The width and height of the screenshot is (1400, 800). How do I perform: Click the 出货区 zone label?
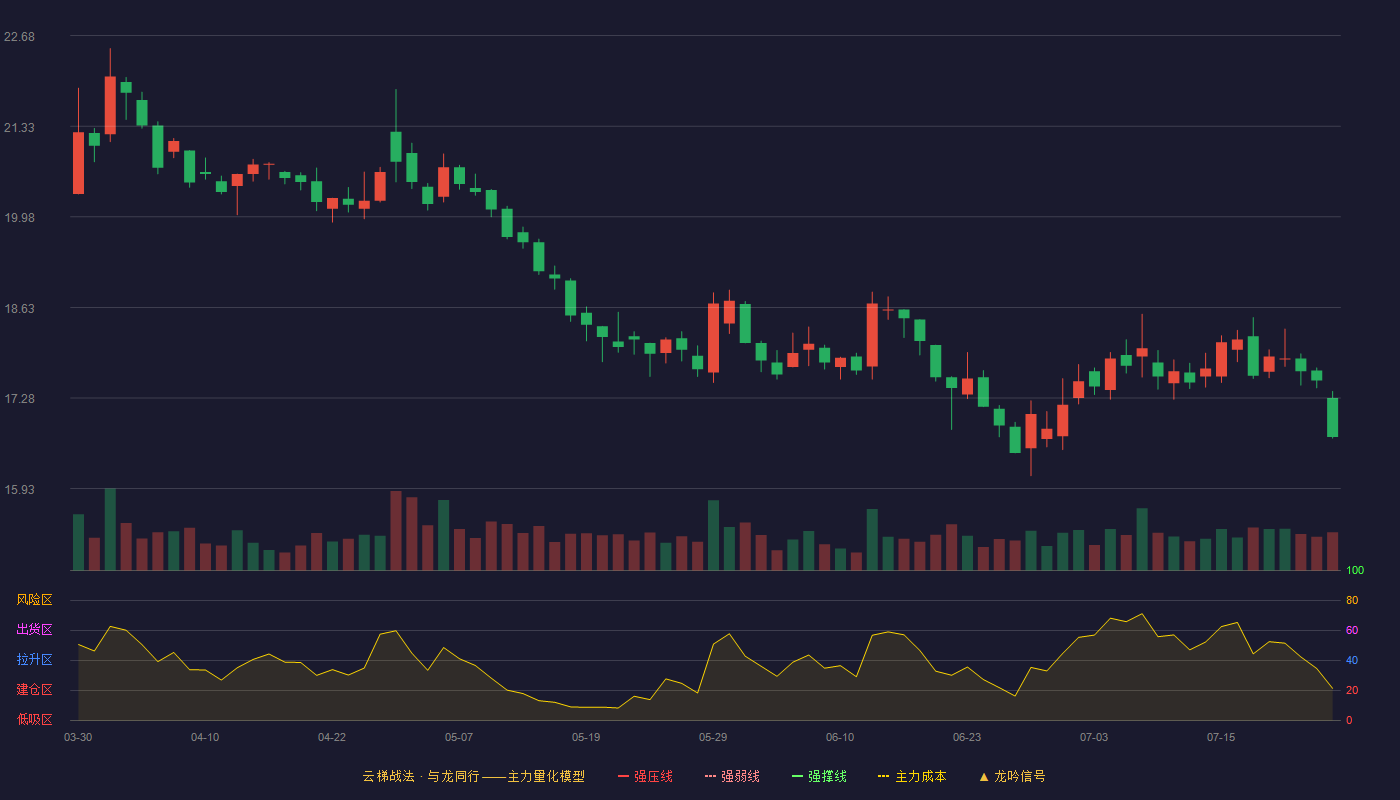pos(34,630)
